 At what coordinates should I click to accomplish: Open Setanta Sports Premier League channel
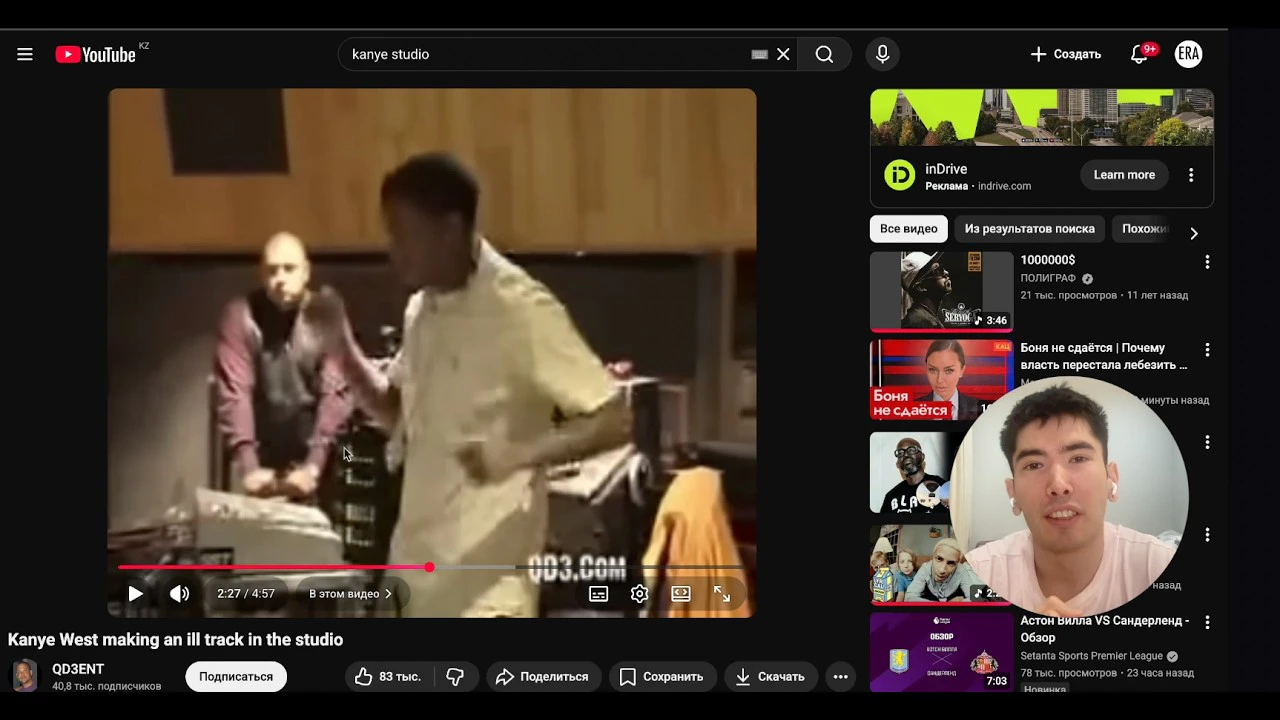point(1092,656)
